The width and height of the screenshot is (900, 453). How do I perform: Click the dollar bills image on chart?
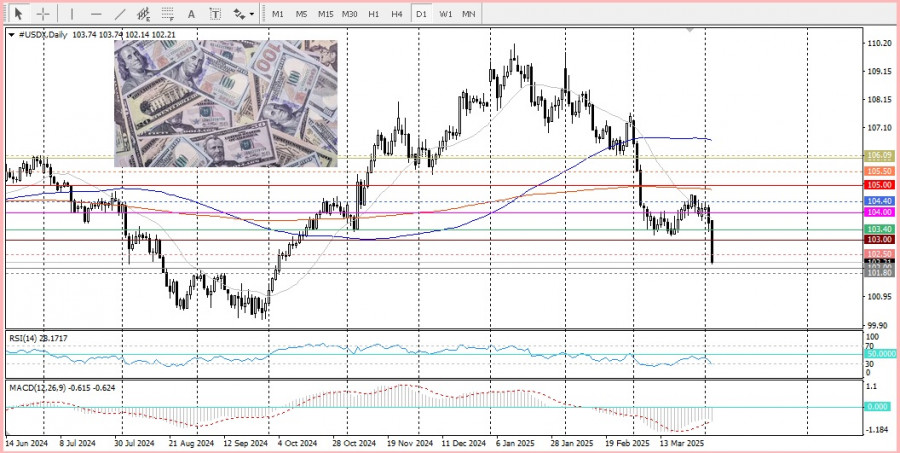pos(225,104)
